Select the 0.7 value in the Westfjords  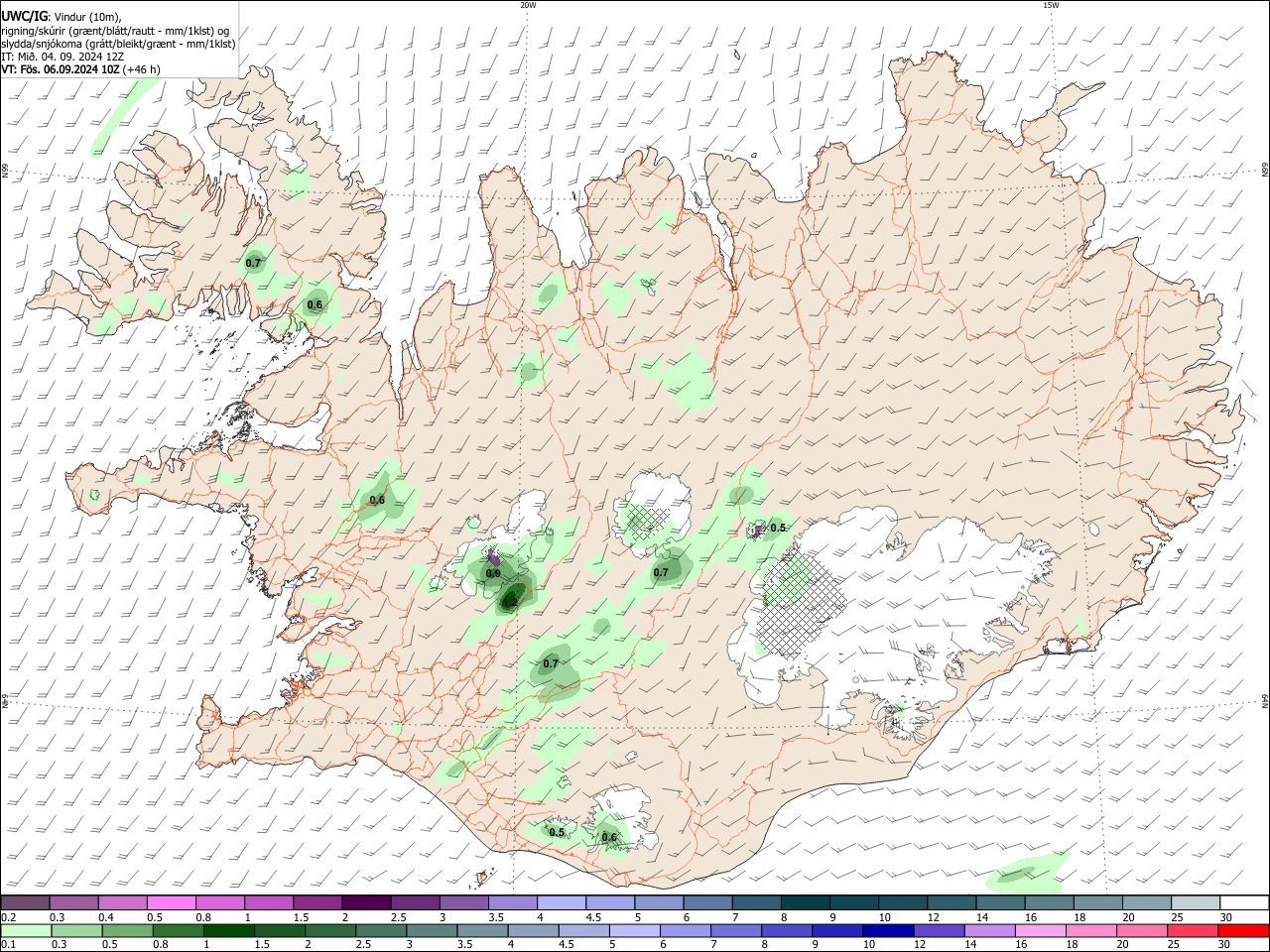[x=253, y=263]
